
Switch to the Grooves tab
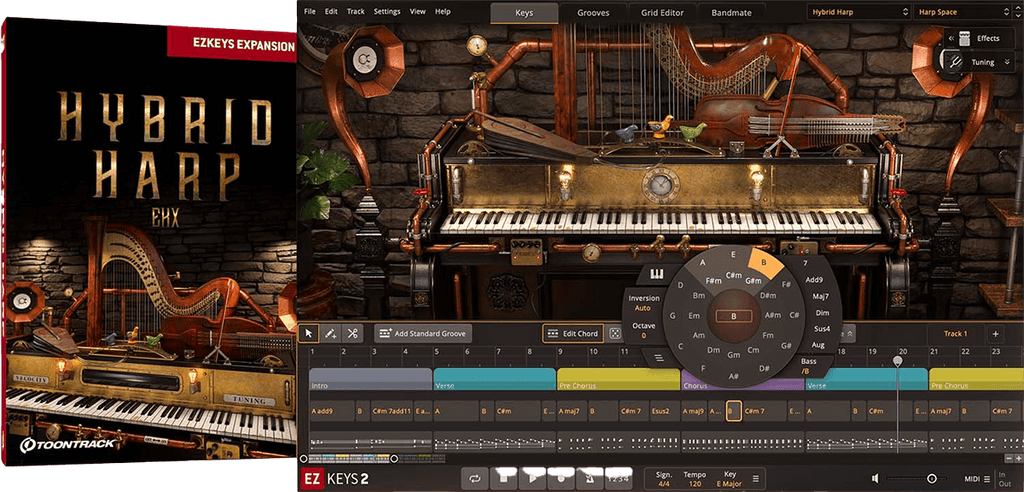click(x=593, y=12)
